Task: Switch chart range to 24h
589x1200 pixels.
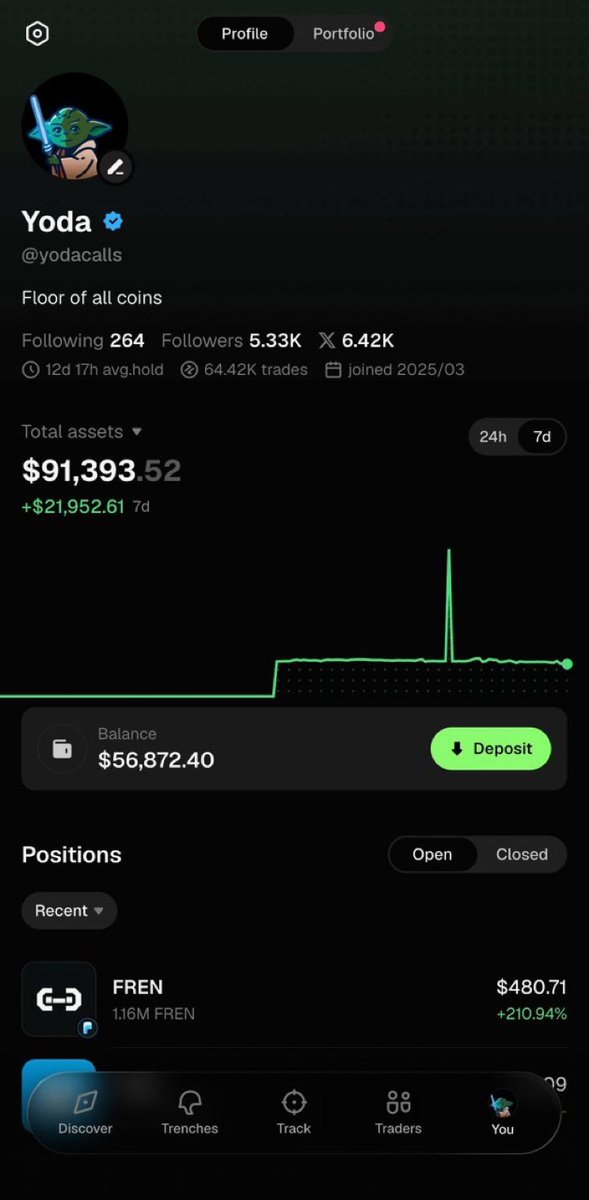Action: pyautogui.click(x=493, y=437)
